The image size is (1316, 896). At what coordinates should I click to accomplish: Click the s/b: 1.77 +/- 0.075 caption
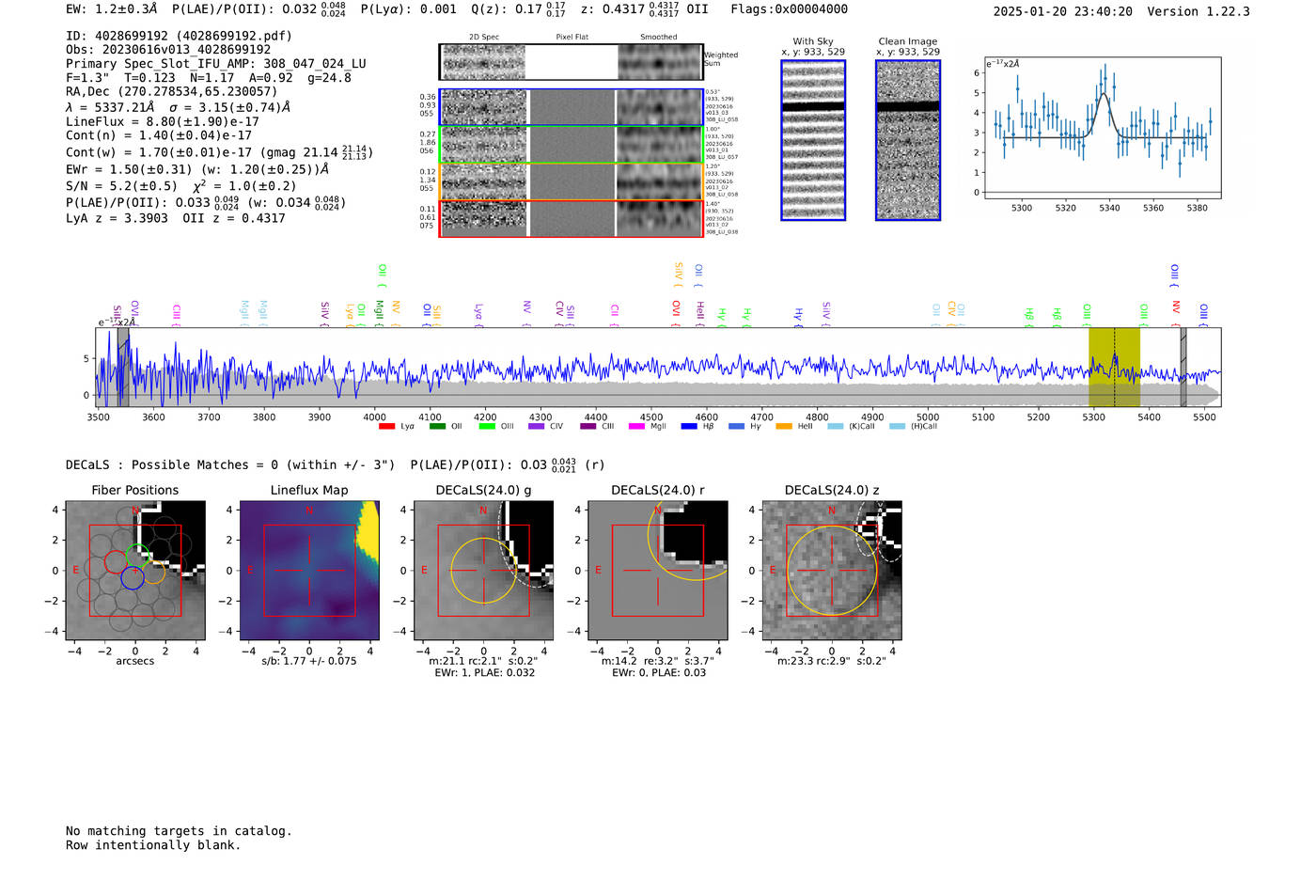tap(309, 661)
